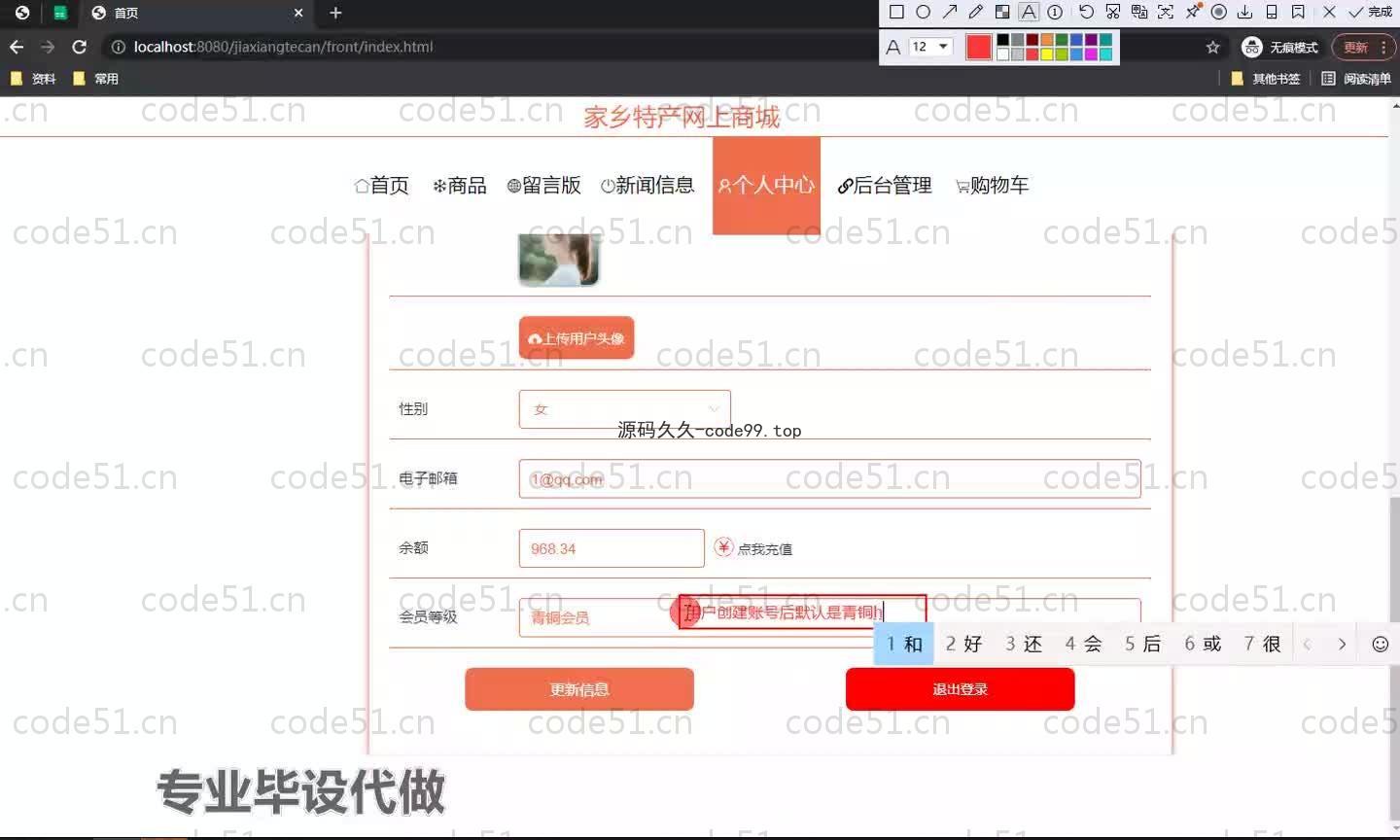Open the 其他书签 folder
Viewport: 1400px width, 840px height.
click(x=1266, y=79)
